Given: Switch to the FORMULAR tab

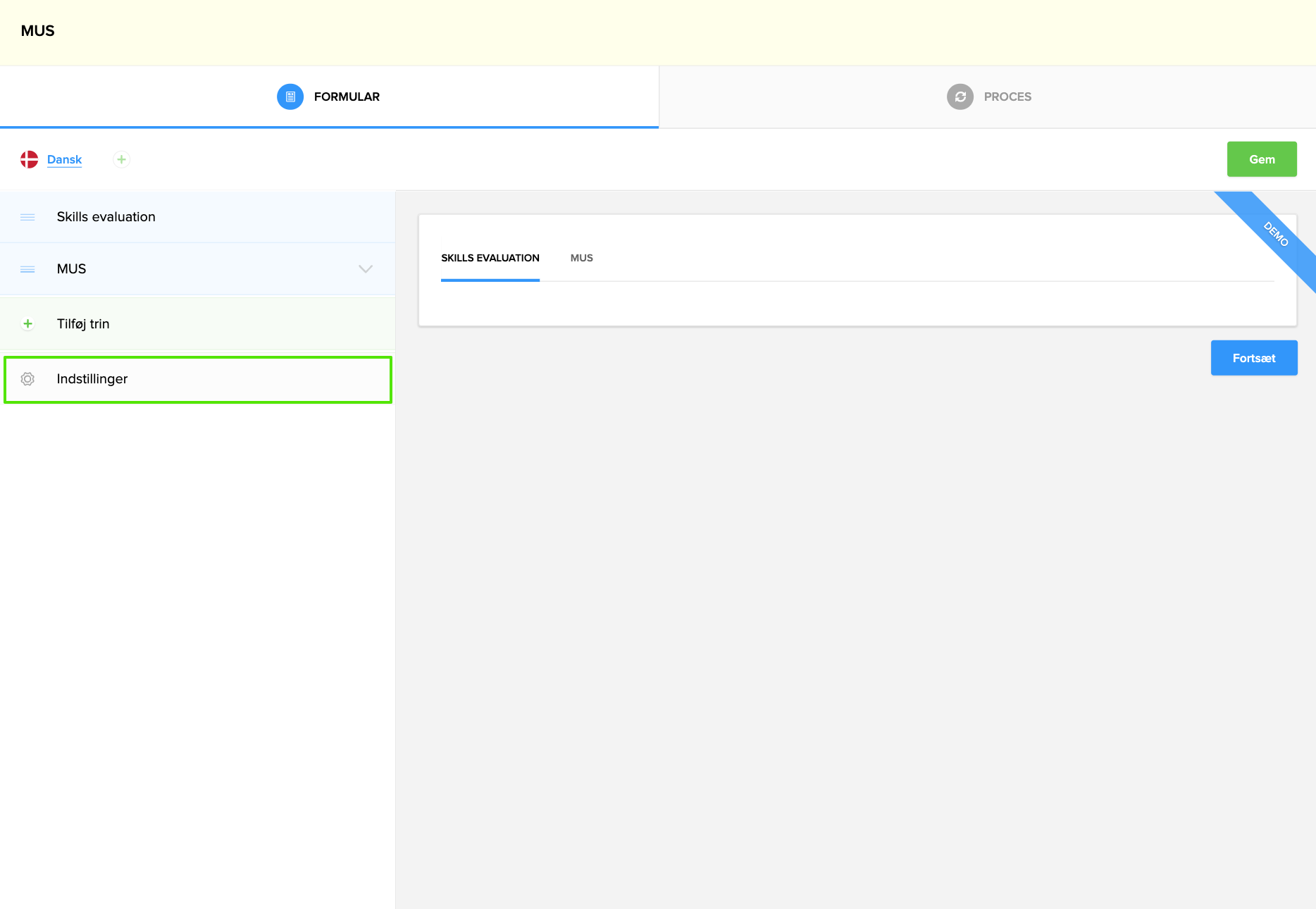Looking at the screenshot, I should tap(346, 97).
